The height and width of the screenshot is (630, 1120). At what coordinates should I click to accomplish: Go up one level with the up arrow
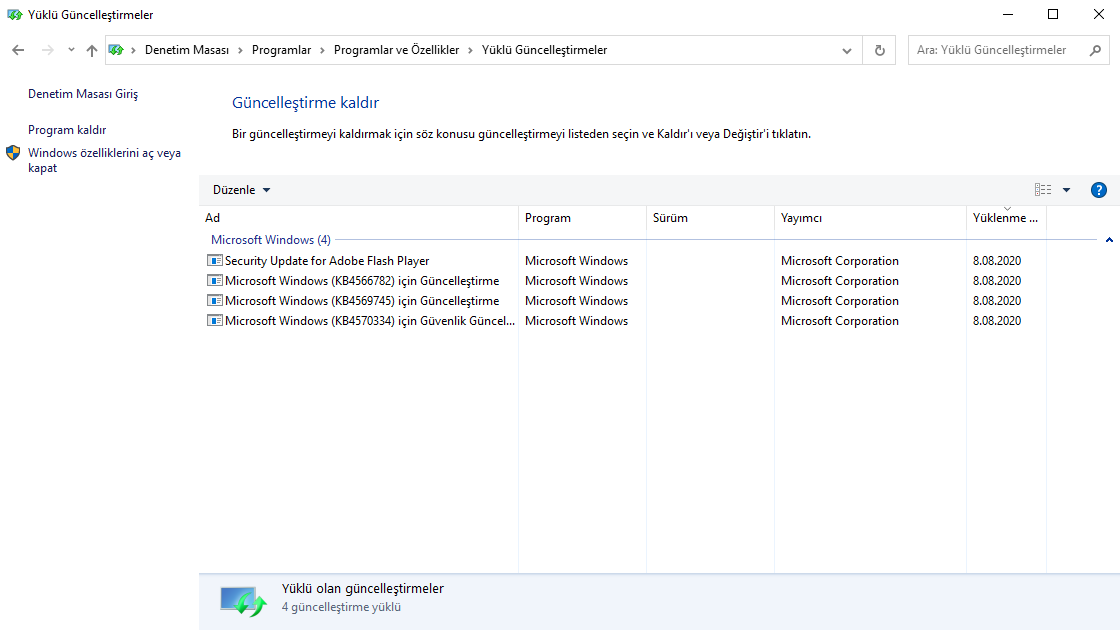tap(91, 50)
